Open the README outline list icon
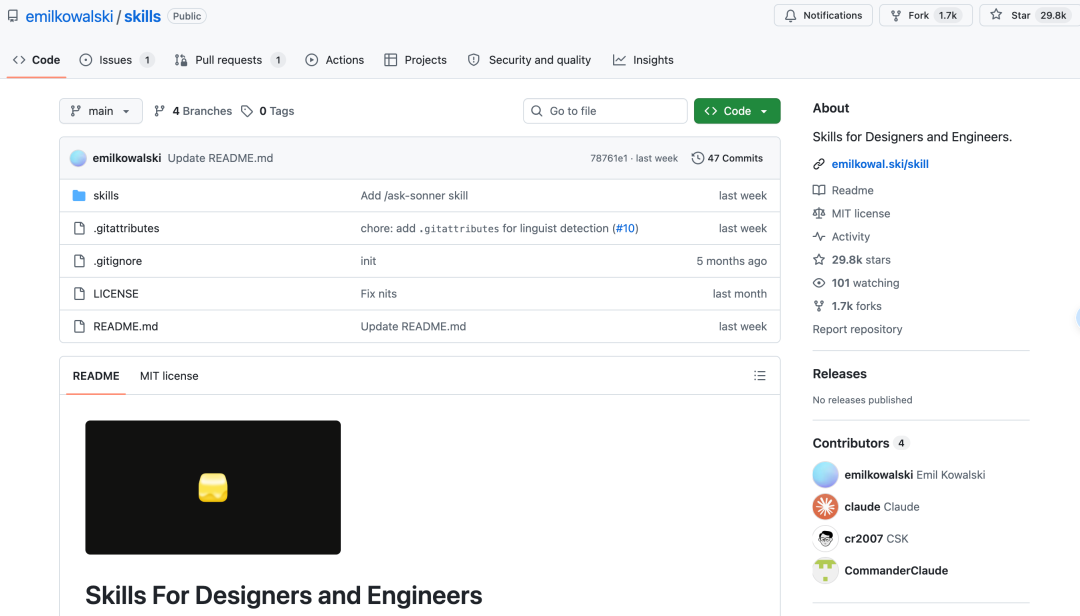1080x616 pixels. (760, 376)
